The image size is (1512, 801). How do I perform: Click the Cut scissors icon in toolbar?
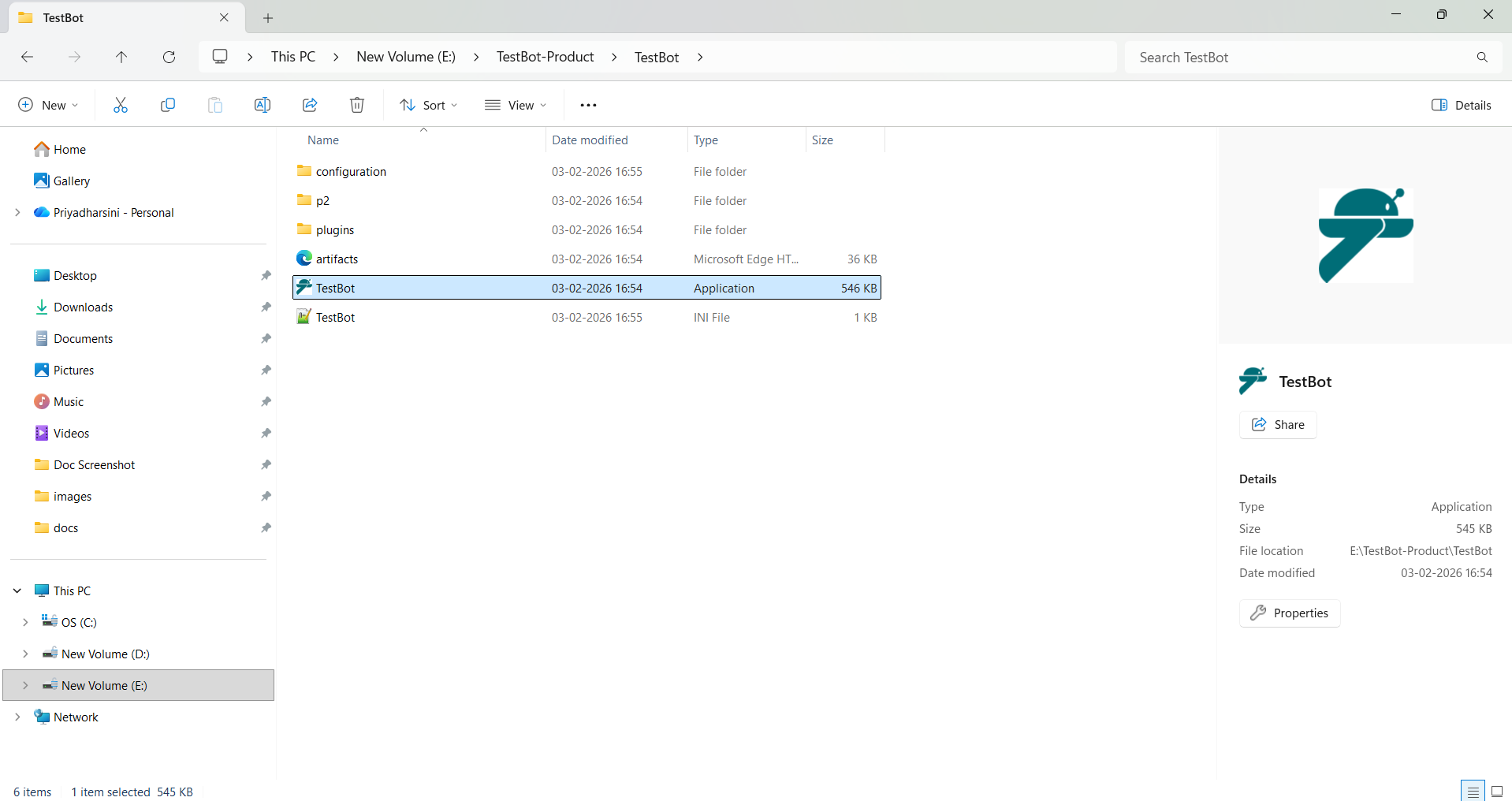[x=121, y=105]
